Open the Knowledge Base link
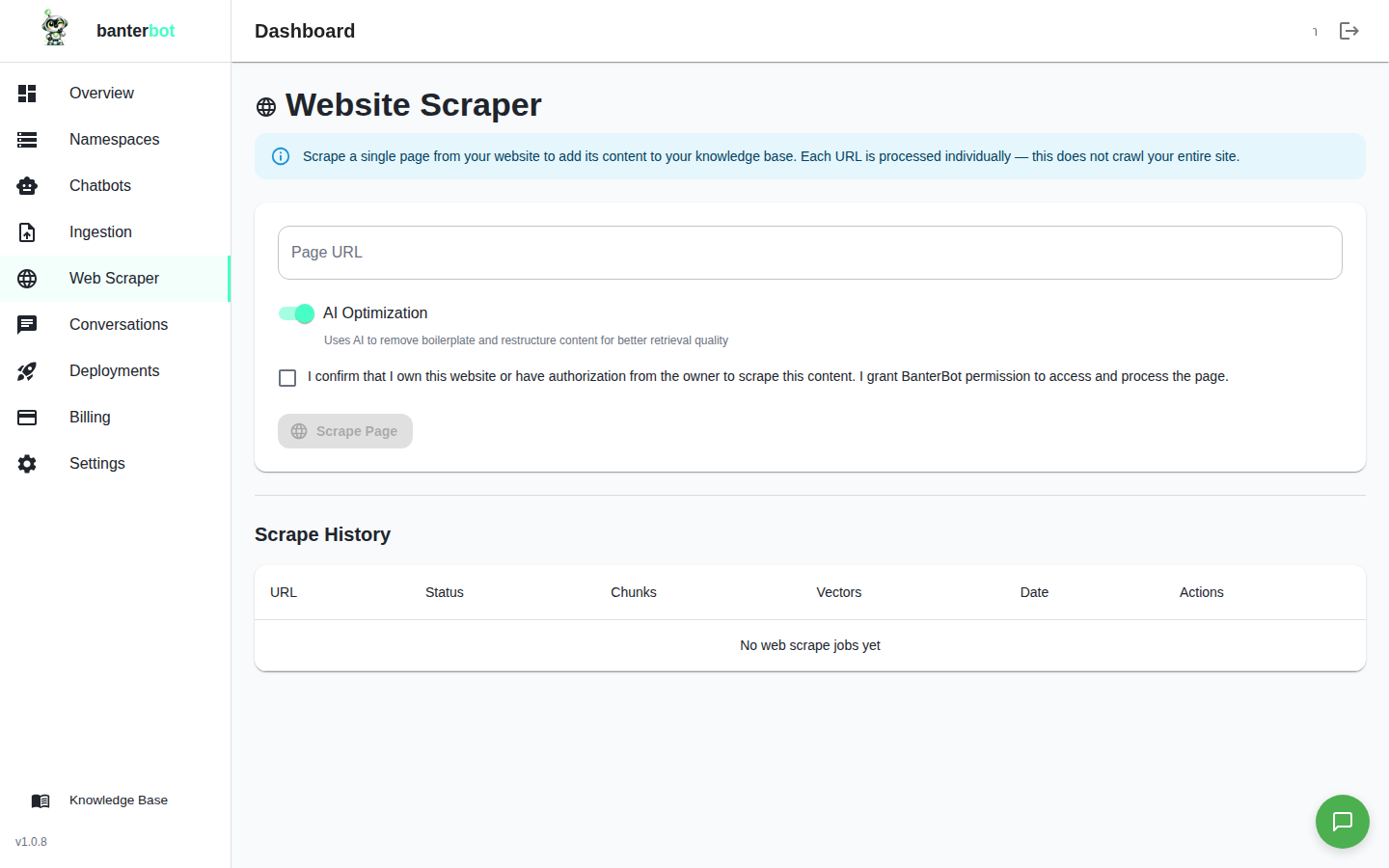Screen dimensions: 1389x868 pos(115,800)
